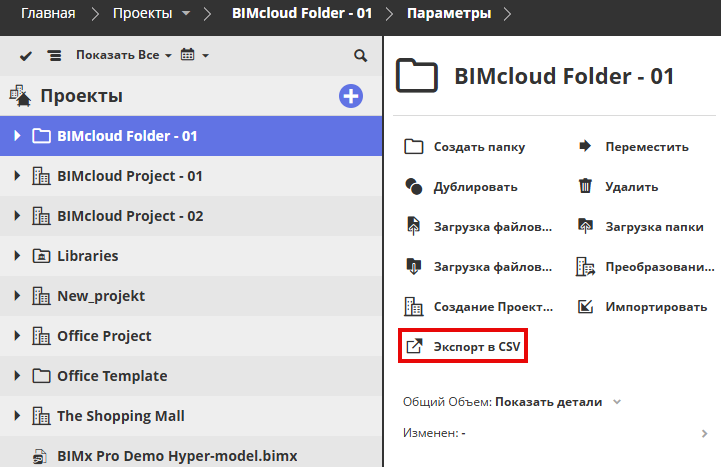Click the Экспорт в CSV export icon
The image size is (721, 467).
pyautogui.click(x=414, y=346)
